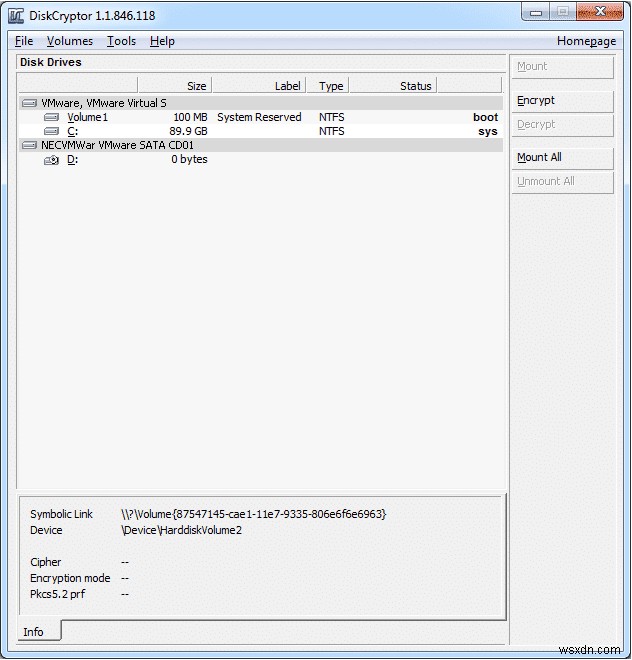Click the Encryption mode label
The height and width of the screenshot is (660, 632).
pos(70,578)
